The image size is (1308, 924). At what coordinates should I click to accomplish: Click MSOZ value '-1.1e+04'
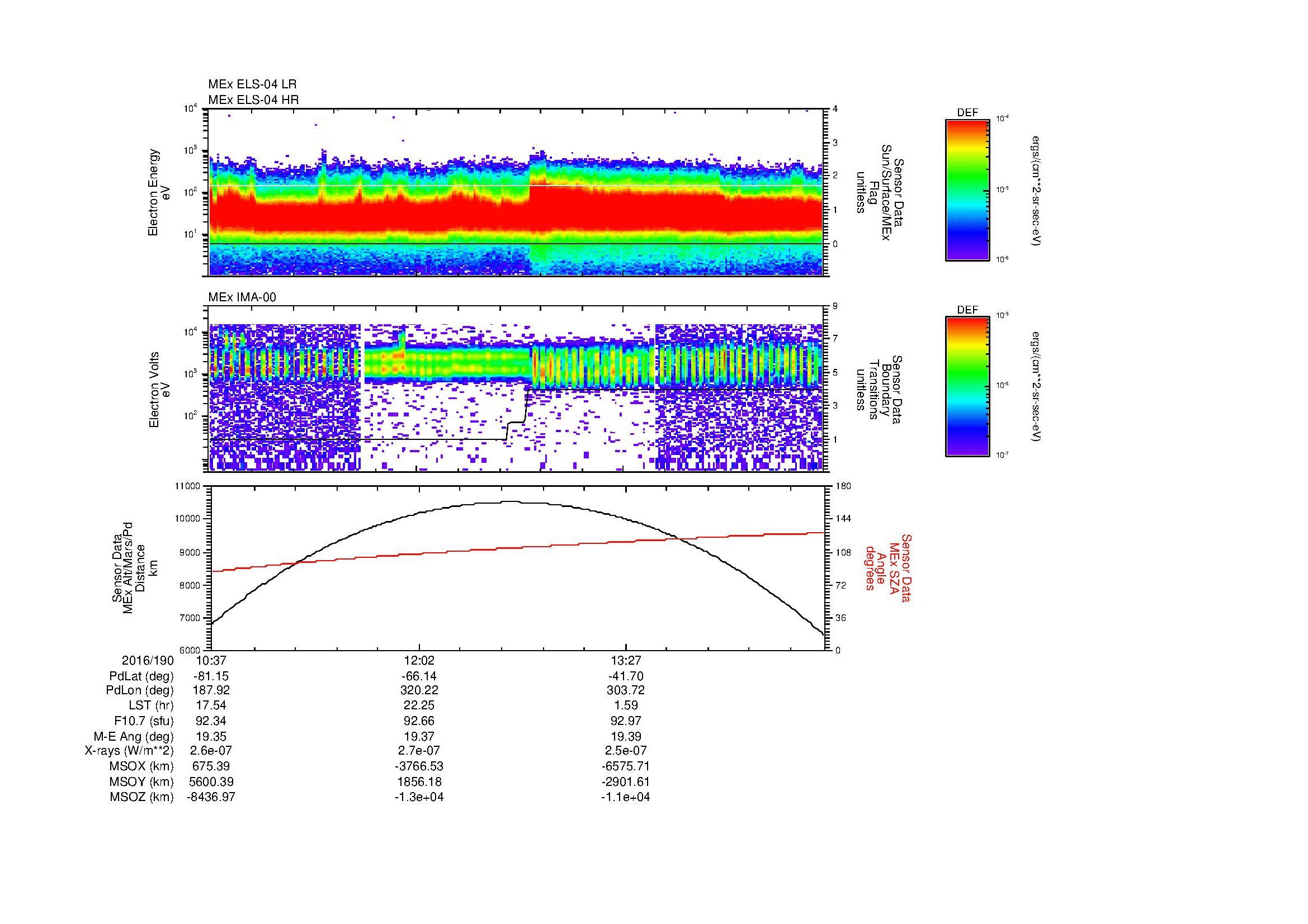(x=626, y=797)
